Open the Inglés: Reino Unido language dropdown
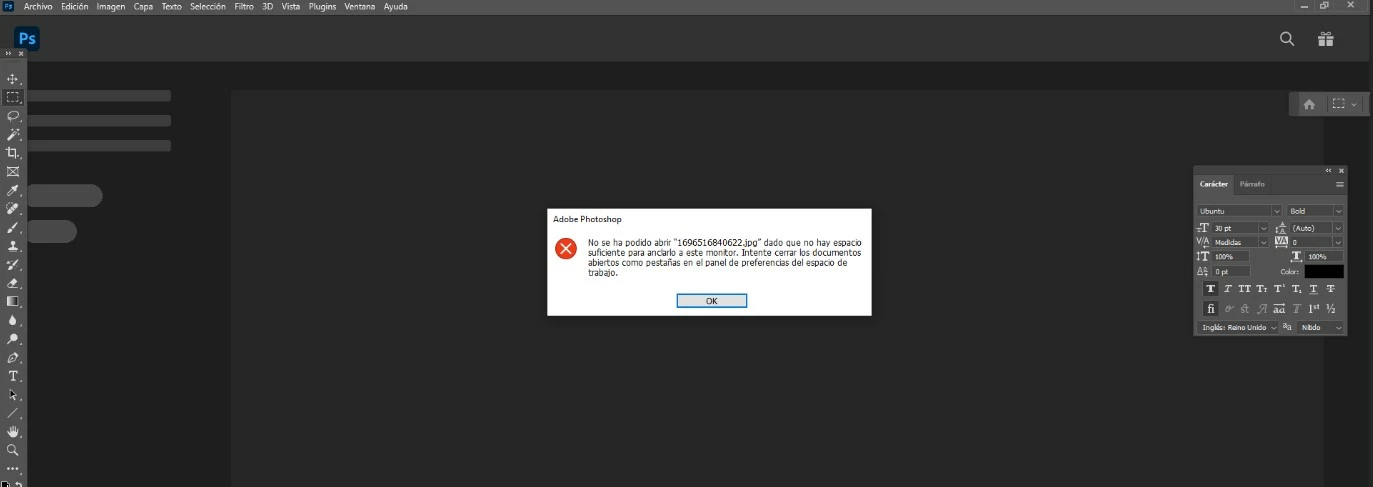Viewport: 1373px width, 487px height. pyautogui.click(x=1238, y=327)
